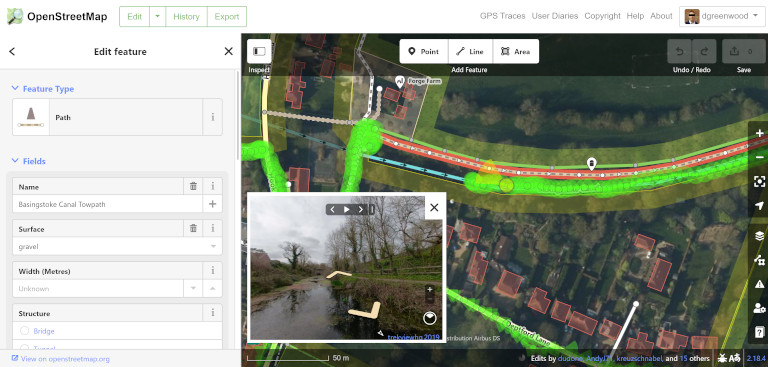Open contributor dudone's link
Screen dimensions: 768x367
[570, 359]
